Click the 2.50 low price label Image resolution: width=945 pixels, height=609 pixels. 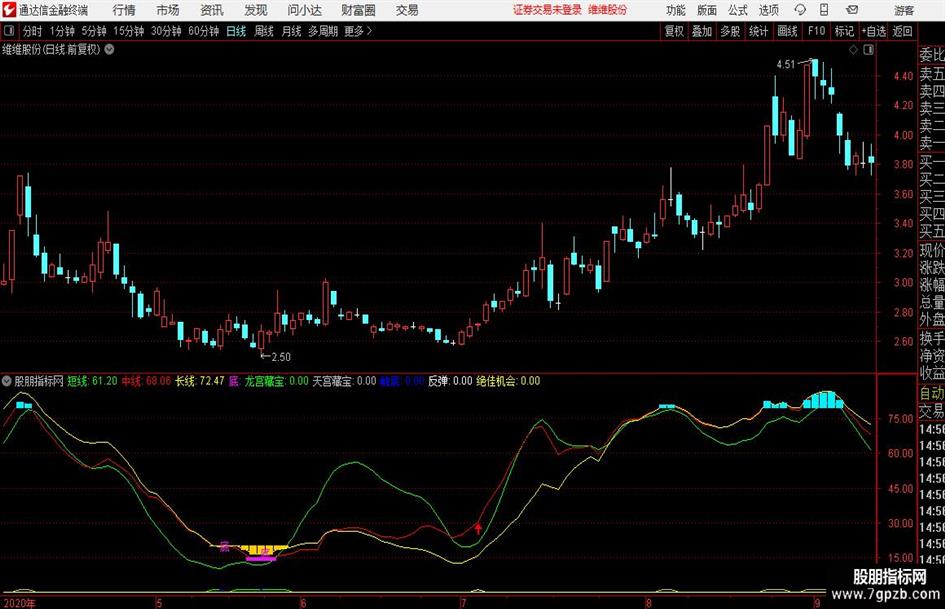(x=281, y=357)
